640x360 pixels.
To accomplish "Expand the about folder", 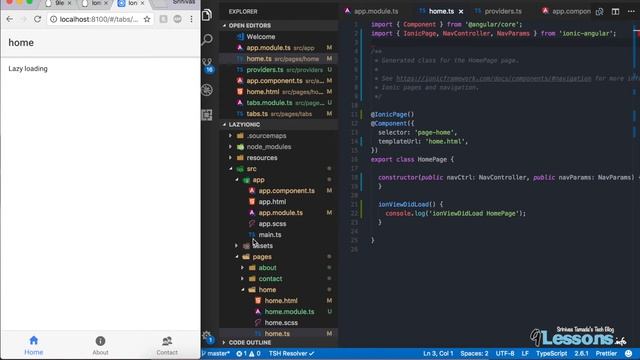I will [267, 268].
